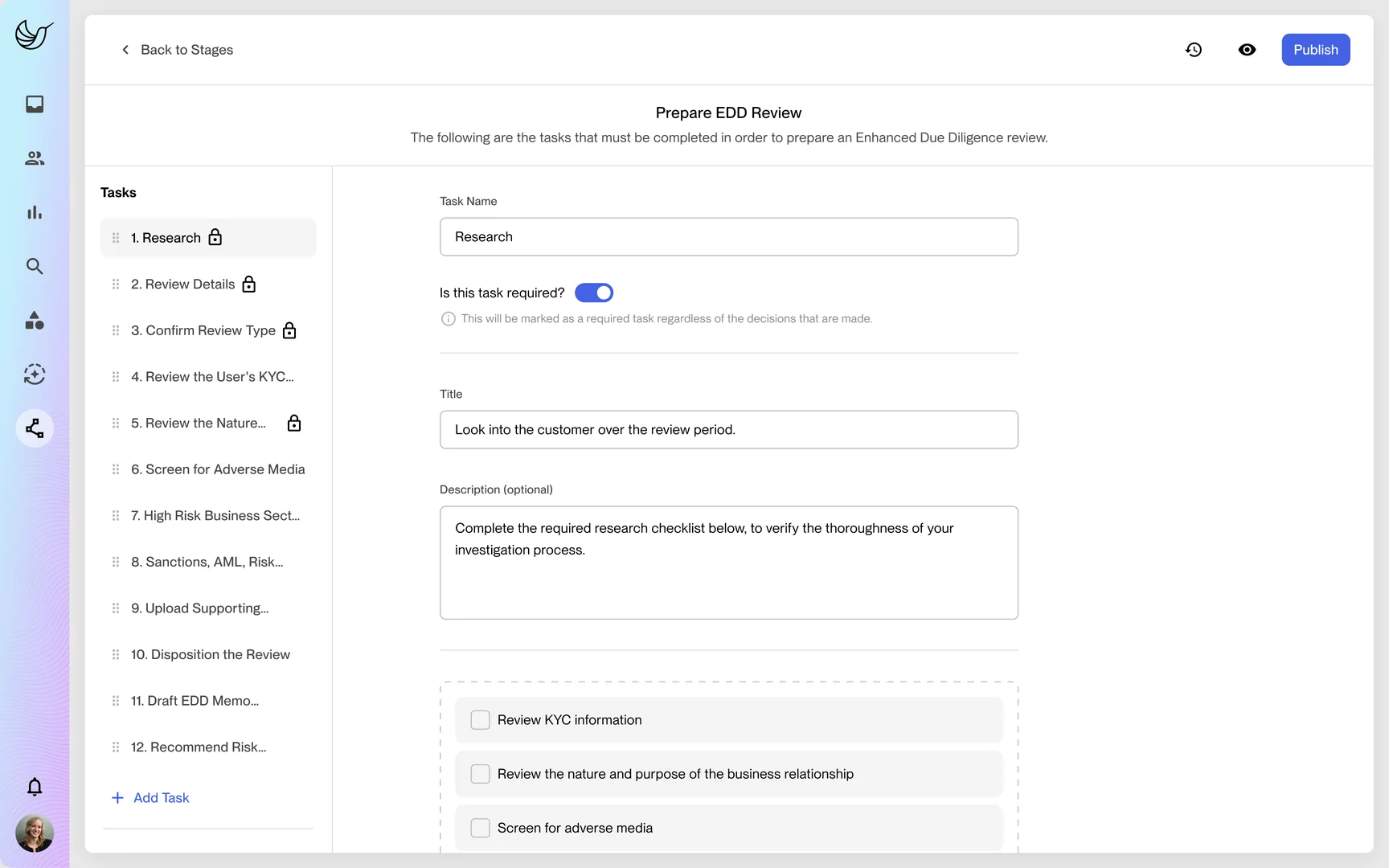The width and height of the screenshot is (1389, 868).
Task: Open notifications bell icon
Action: [x=35, y=787]
